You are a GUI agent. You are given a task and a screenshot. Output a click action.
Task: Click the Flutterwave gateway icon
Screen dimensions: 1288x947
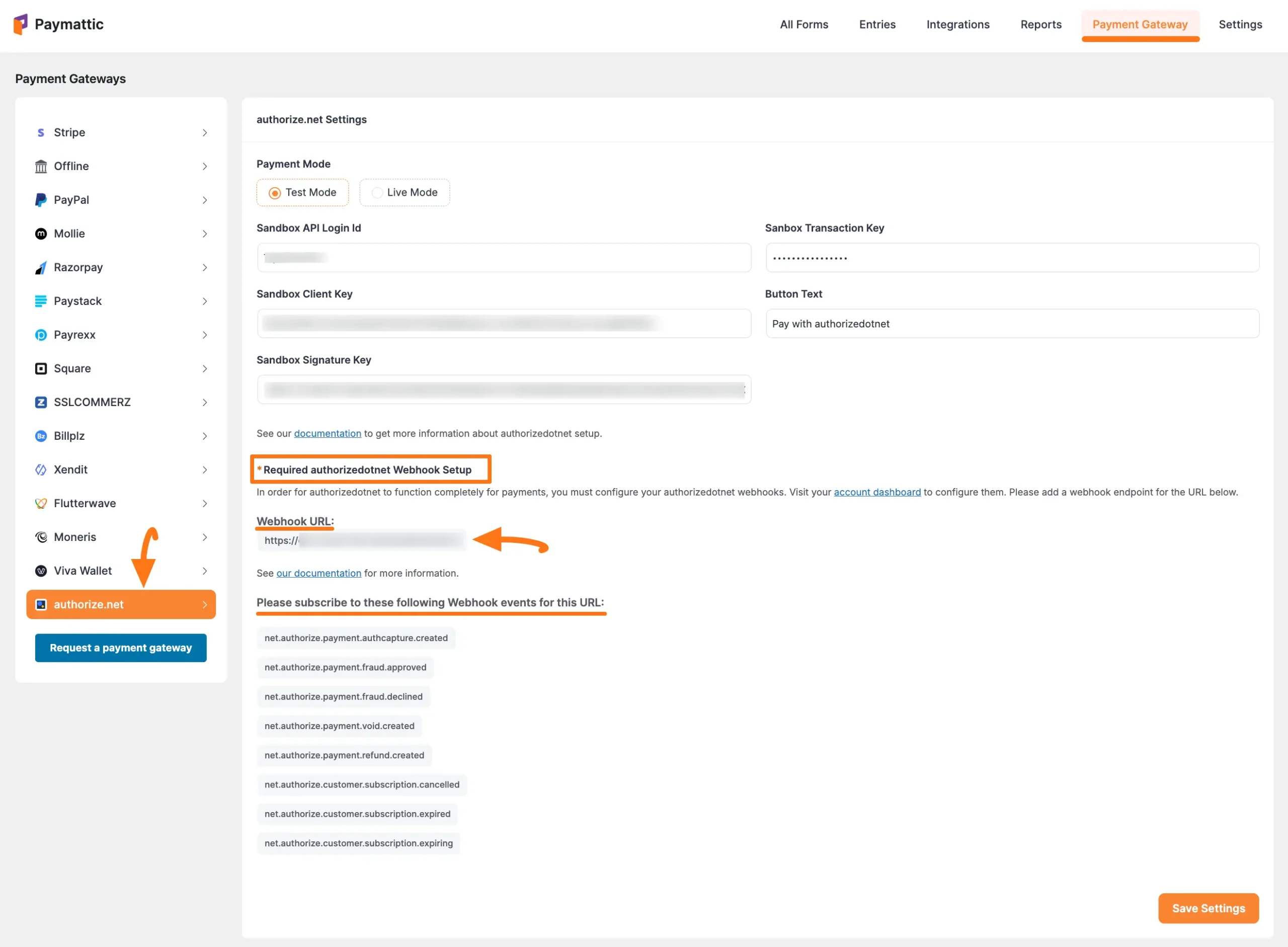click(40, 503)
